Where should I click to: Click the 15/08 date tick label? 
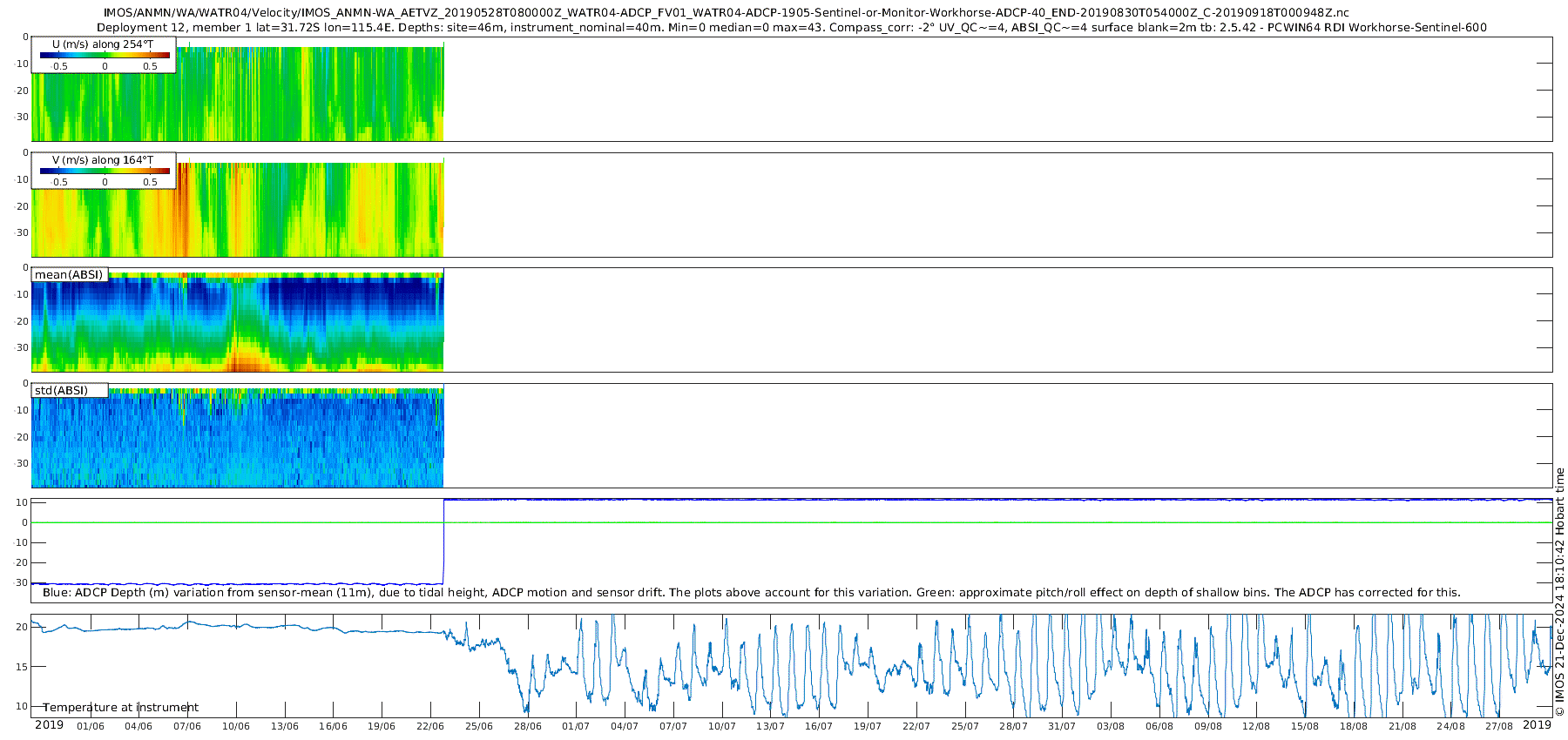click(1305, 726)
